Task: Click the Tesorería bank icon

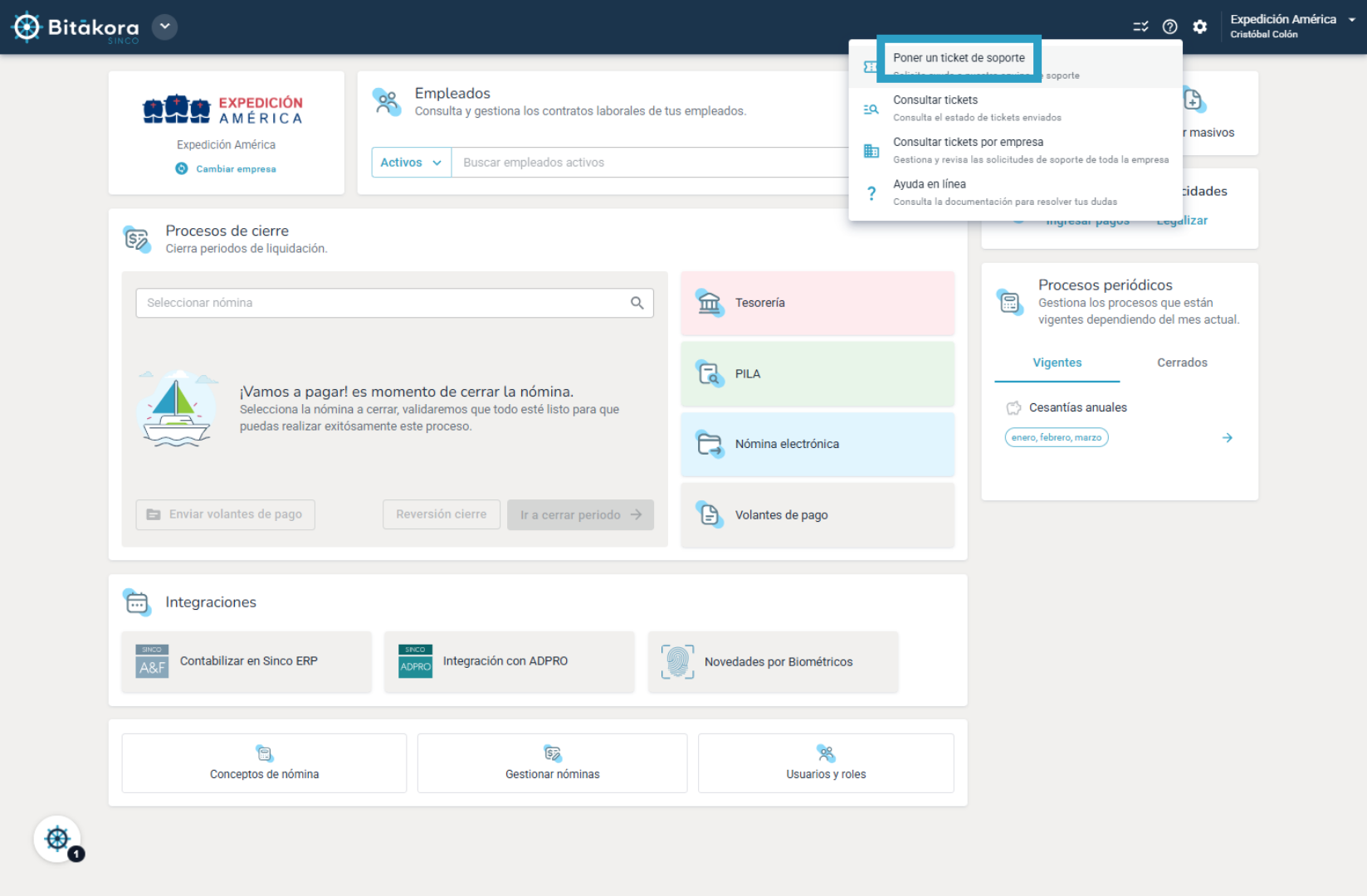Action: pyautogui.click(x=710, y=303)
